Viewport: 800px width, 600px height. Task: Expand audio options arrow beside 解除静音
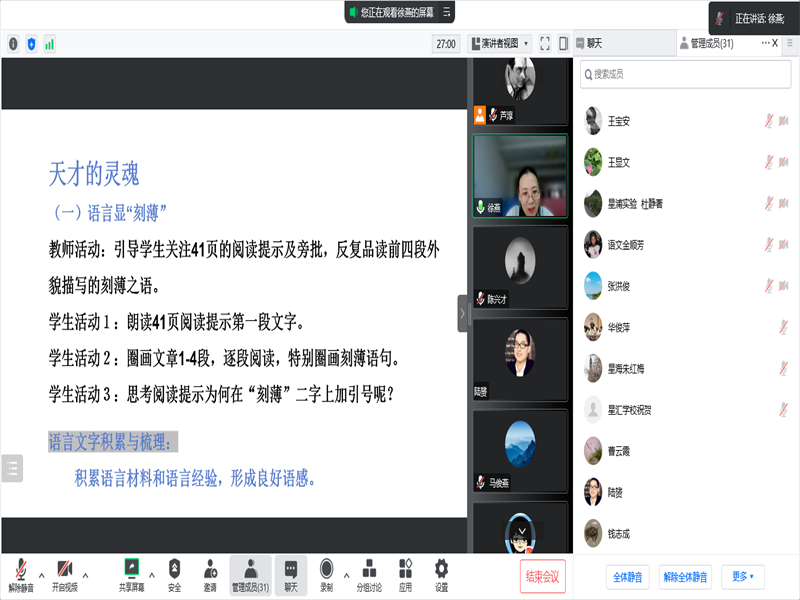click(41, 576)
